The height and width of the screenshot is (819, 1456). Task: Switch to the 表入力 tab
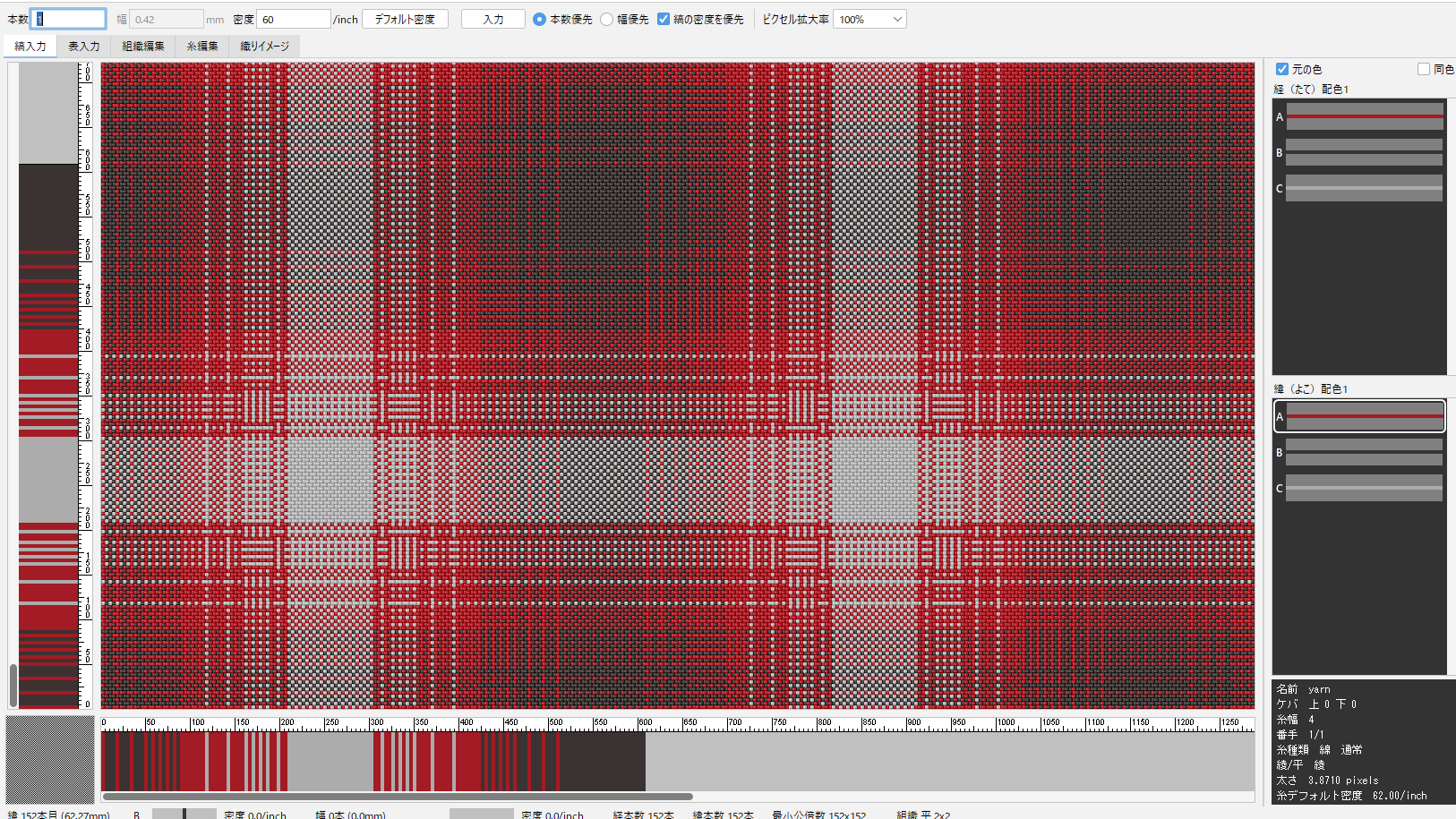tap(84, 47)
